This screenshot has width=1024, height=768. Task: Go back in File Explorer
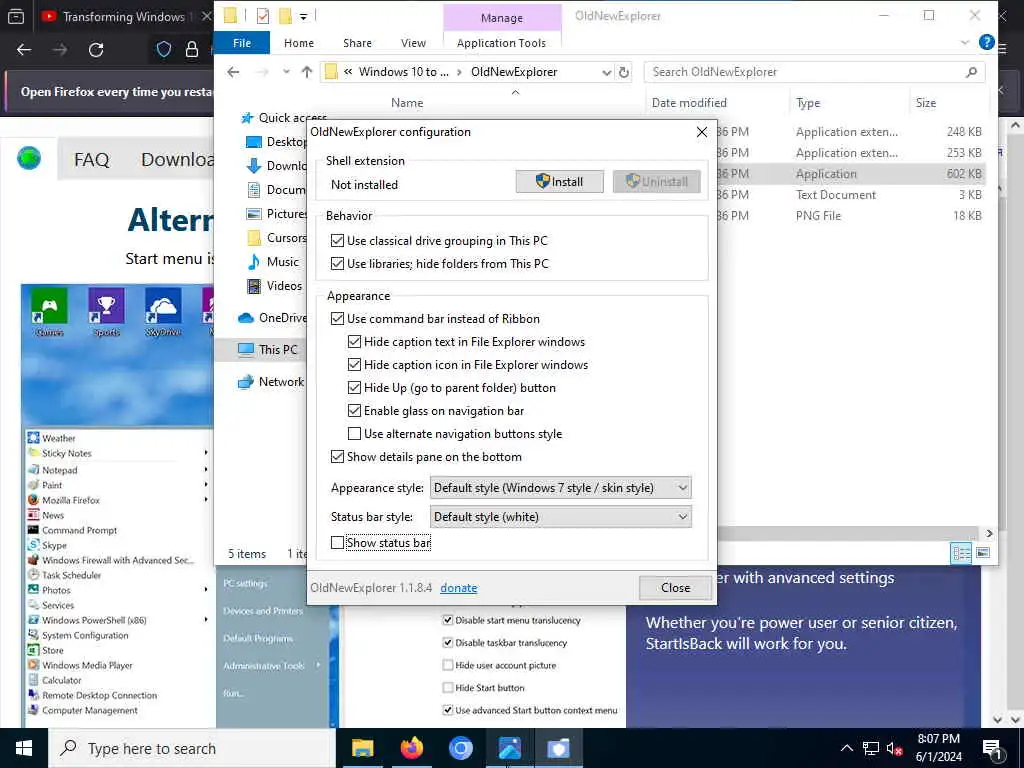pyautogui.click(x=233, y=72)
